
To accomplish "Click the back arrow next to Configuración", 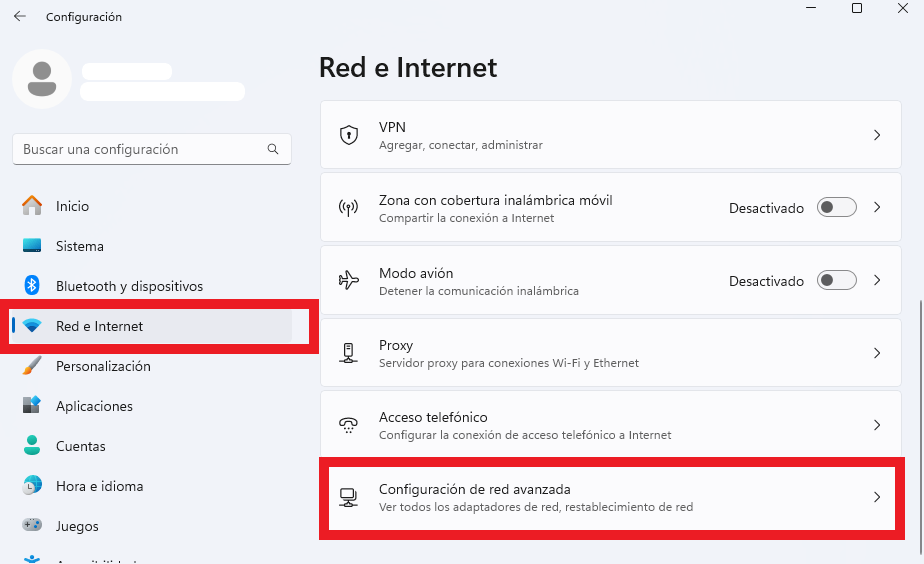I will point(20,17).
